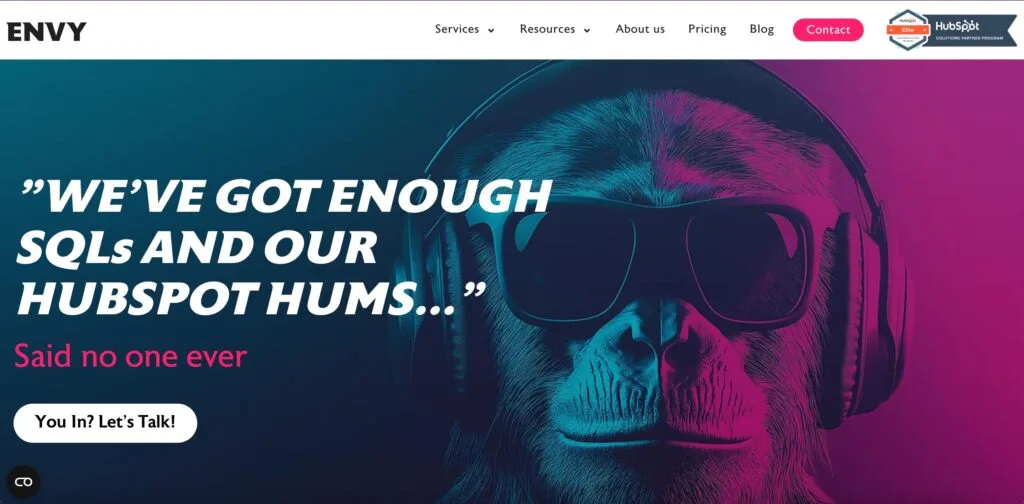Visit the Blog link
Screen dimensions: 1024x504
pos(761,29)
